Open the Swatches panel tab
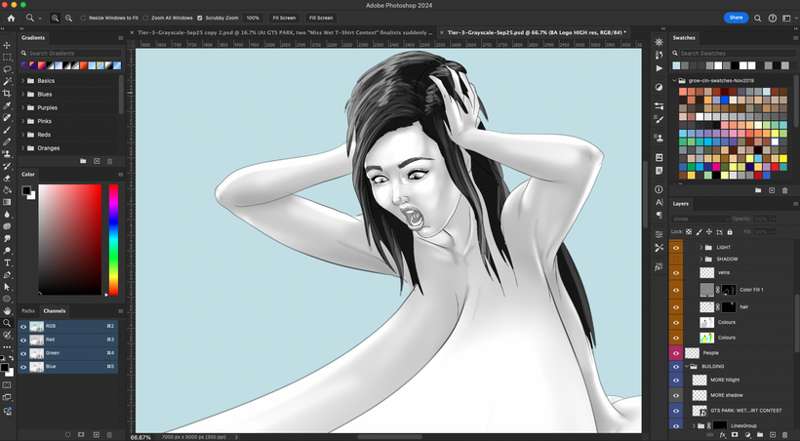800x441 pixels. coord(684,38)
